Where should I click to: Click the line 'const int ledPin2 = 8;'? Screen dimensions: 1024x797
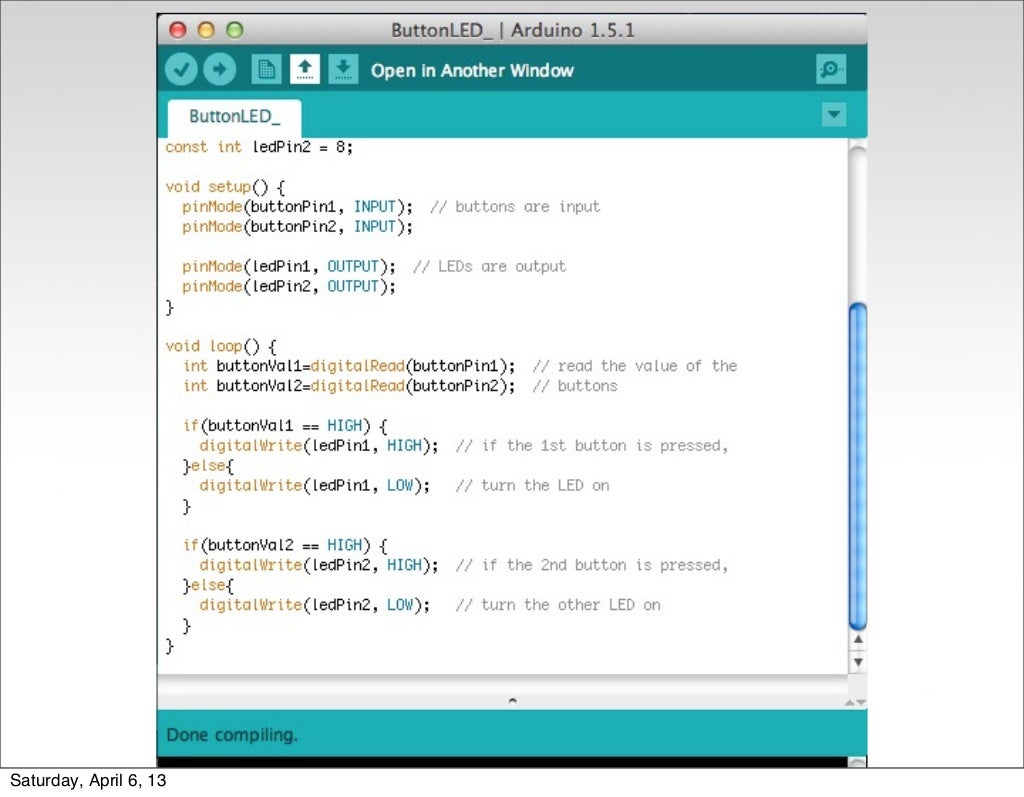[x=259, y=147]
